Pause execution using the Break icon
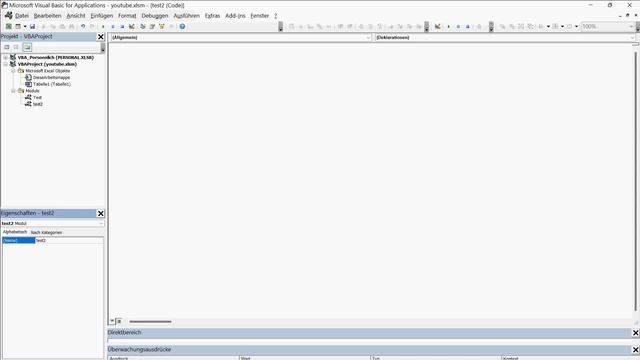 tap(113, 27)
